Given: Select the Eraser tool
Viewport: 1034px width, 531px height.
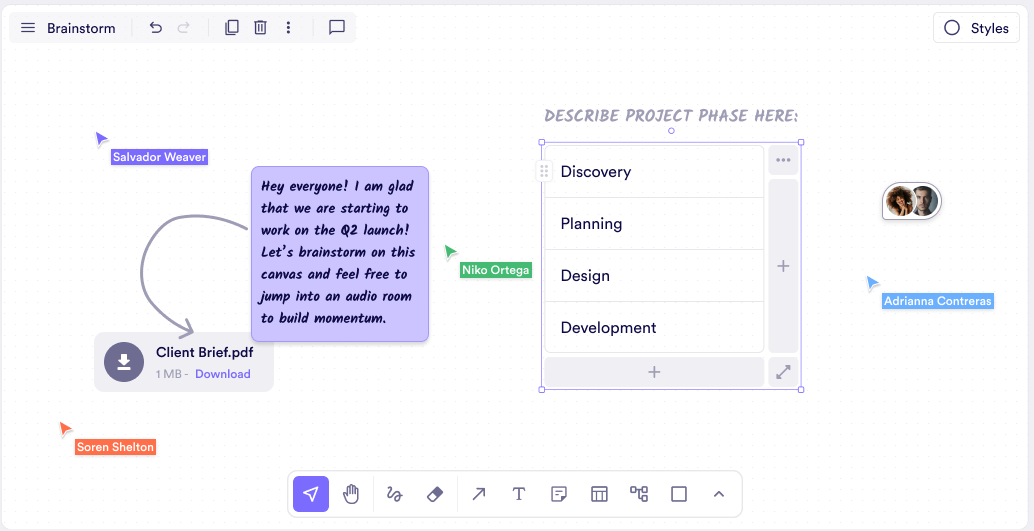Looking at the screenshot, I should (x=435, y=494).
